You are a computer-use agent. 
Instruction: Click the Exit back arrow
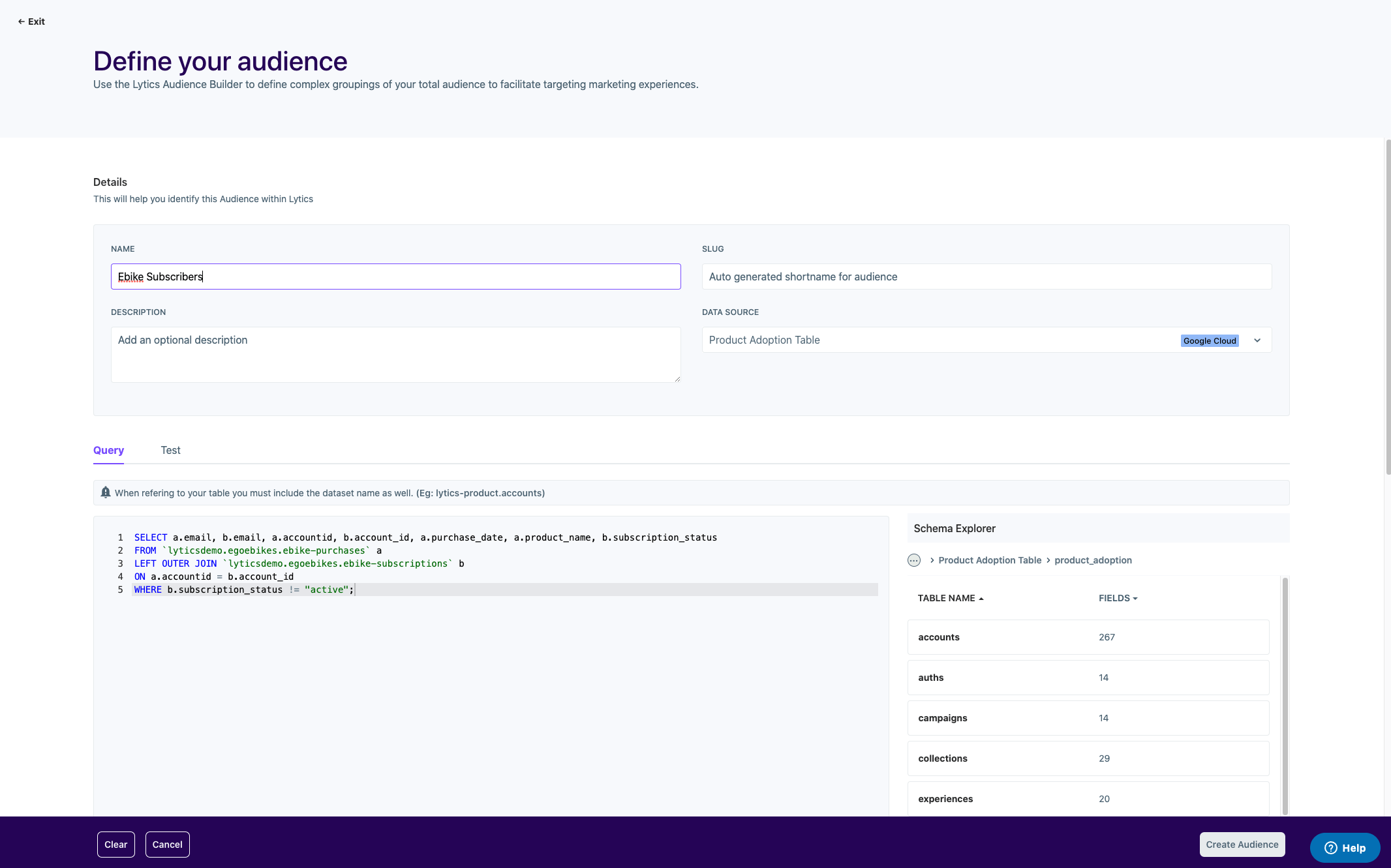[22, 22]
